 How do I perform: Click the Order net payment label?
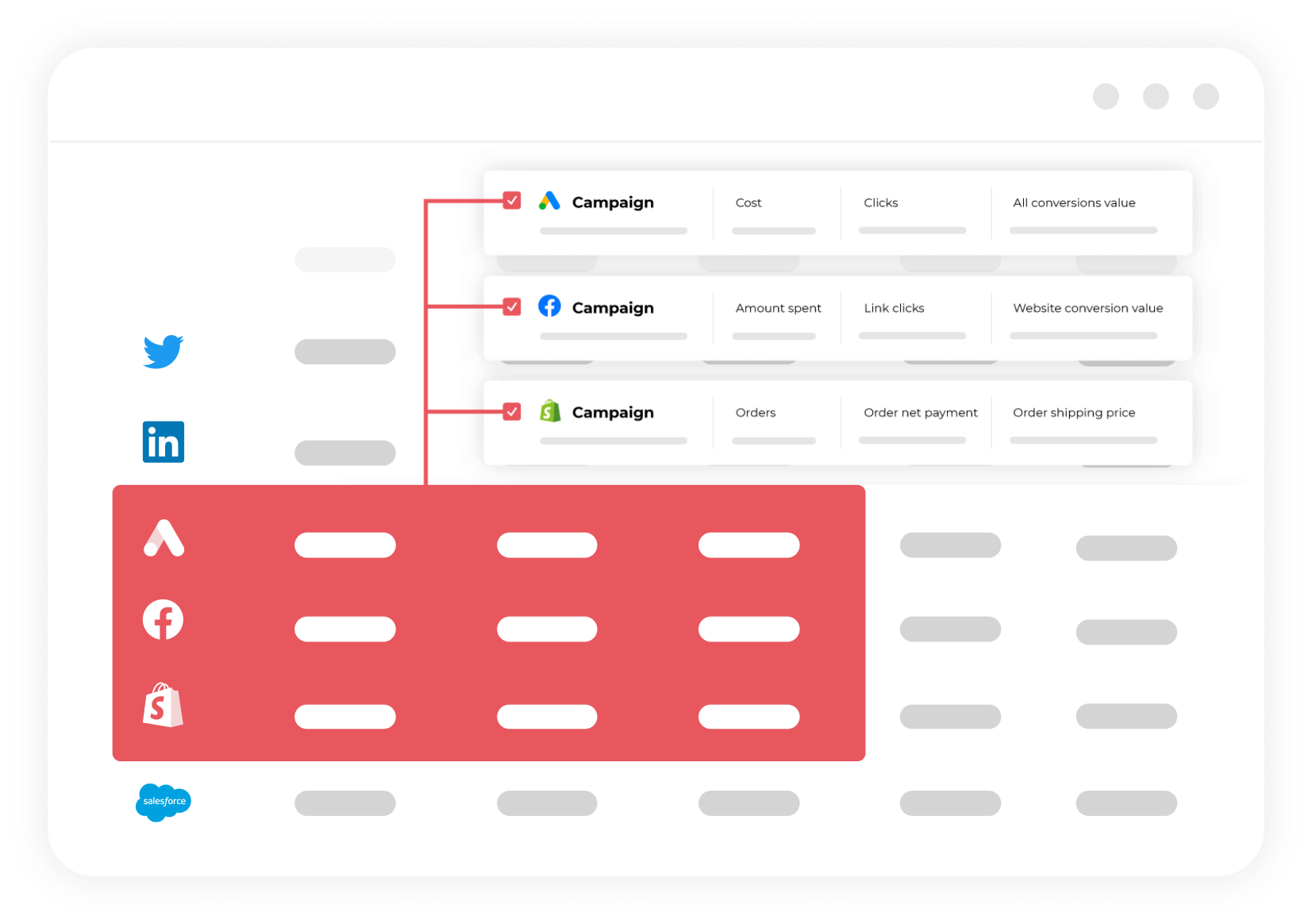[921, 413]
